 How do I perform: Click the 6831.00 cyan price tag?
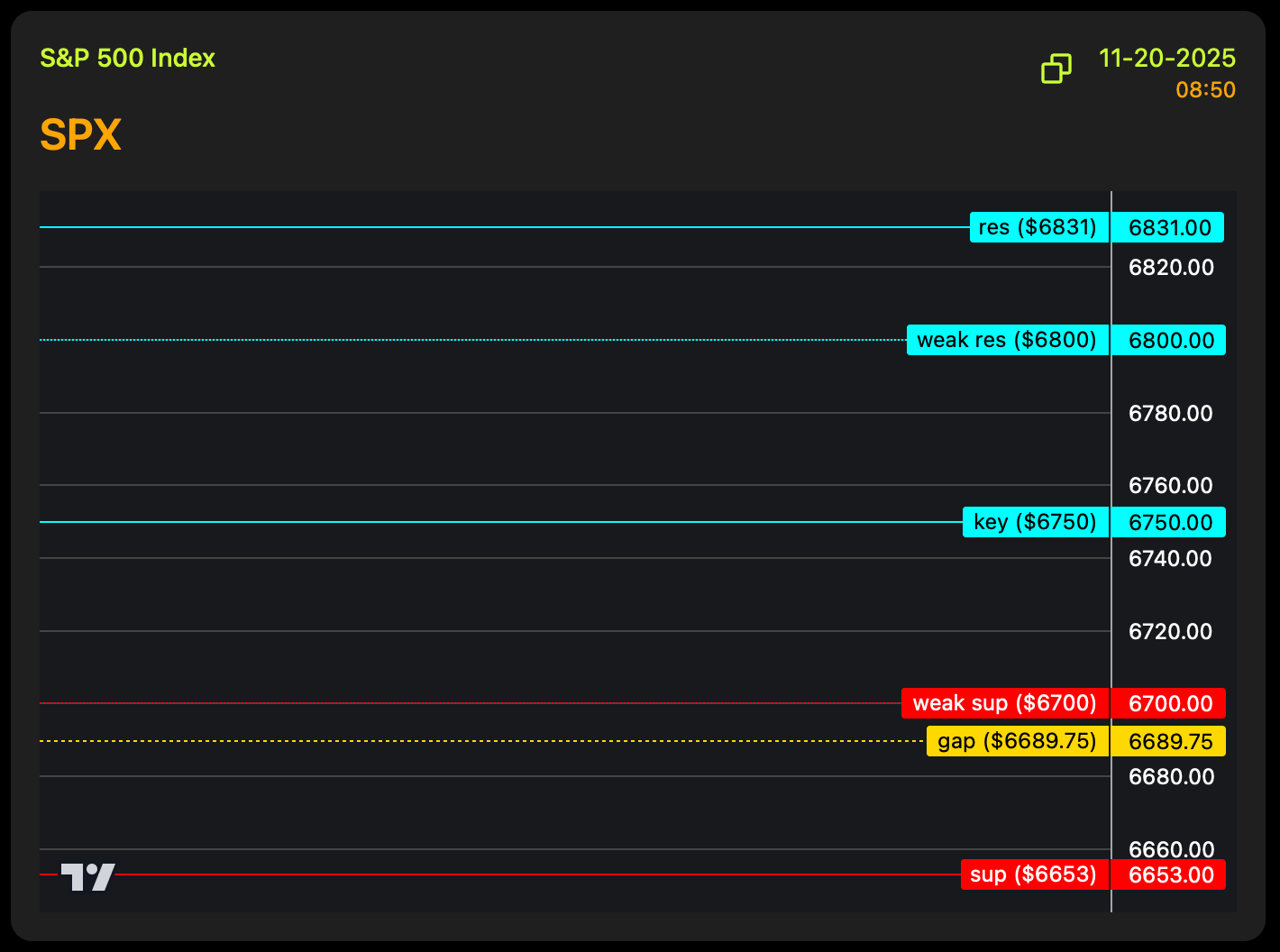coord(1168,227)
